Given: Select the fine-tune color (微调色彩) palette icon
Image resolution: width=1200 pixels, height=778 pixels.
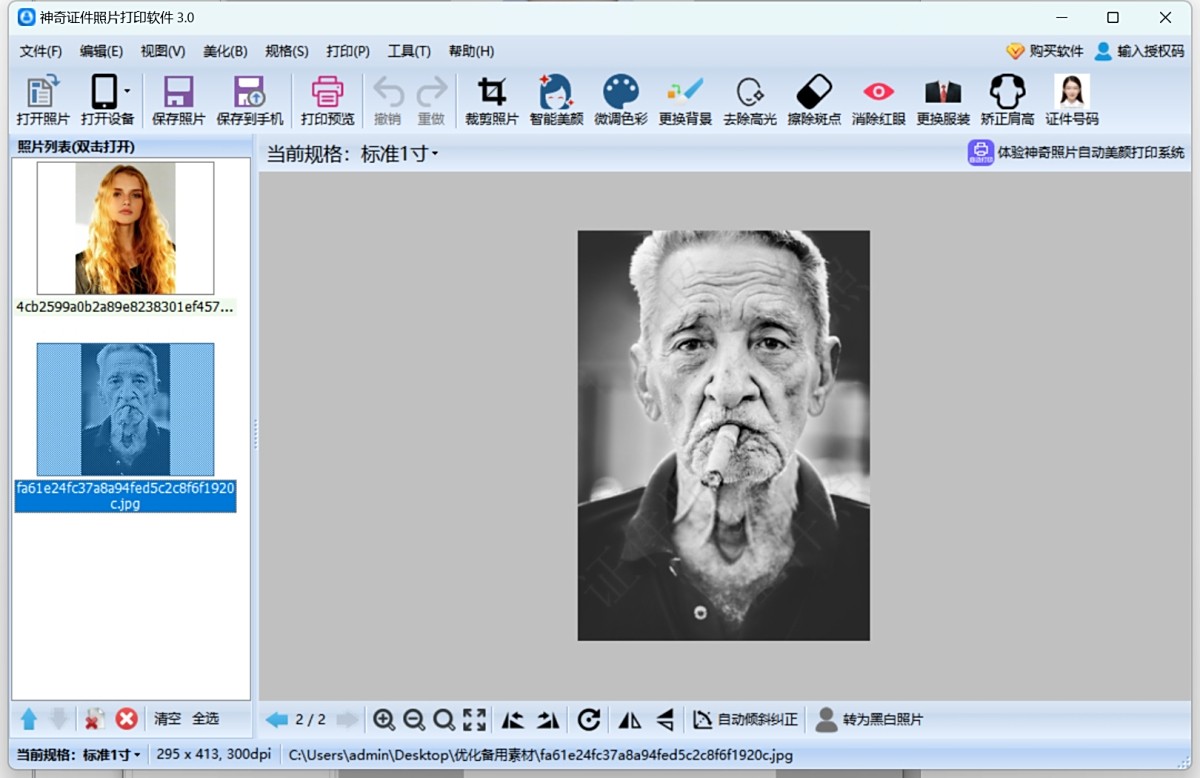Looking at the screenshot, I should (x=621, y=101).
